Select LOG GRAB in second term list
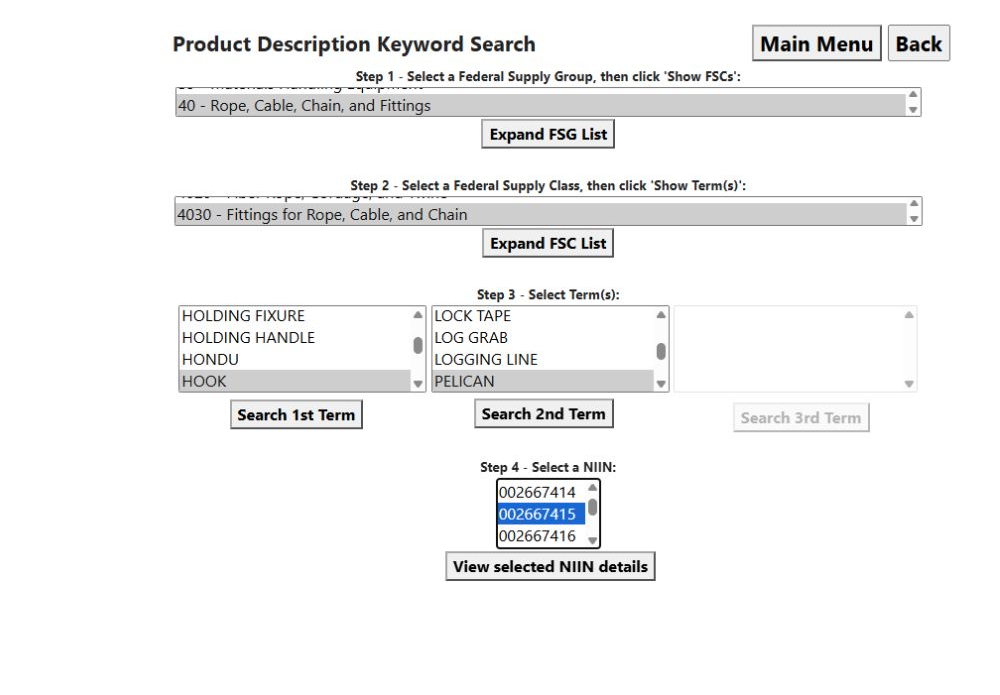 tap(543, 337)
